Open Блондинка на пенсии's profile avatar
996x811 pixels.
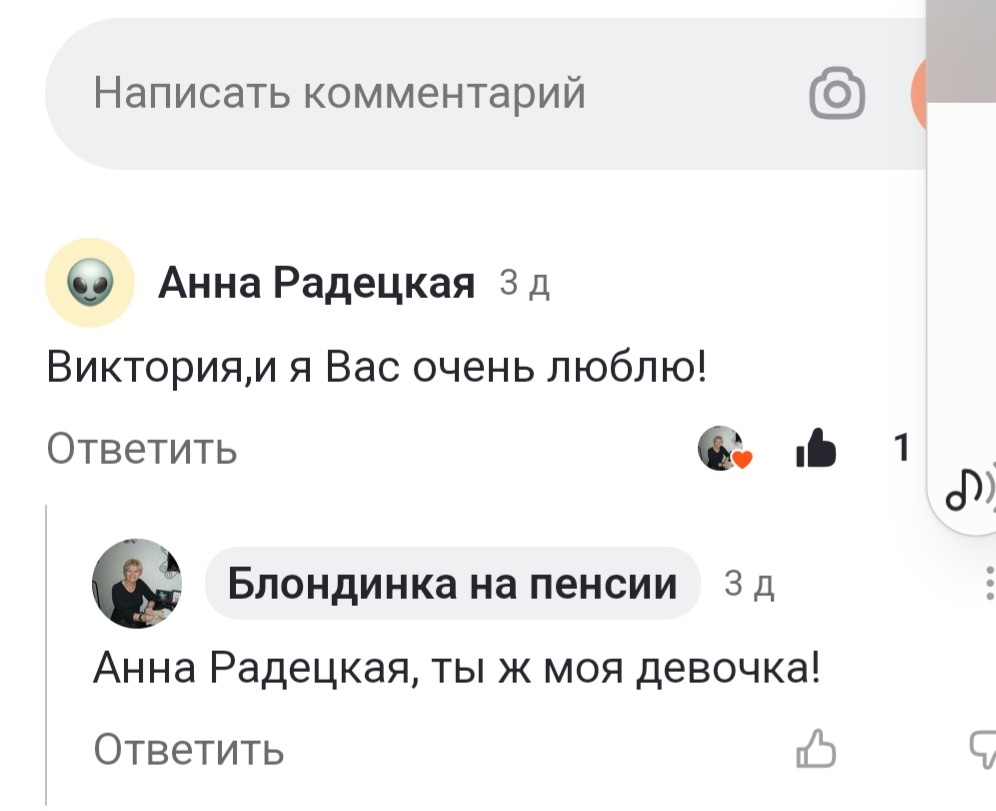tap(140, 583)
